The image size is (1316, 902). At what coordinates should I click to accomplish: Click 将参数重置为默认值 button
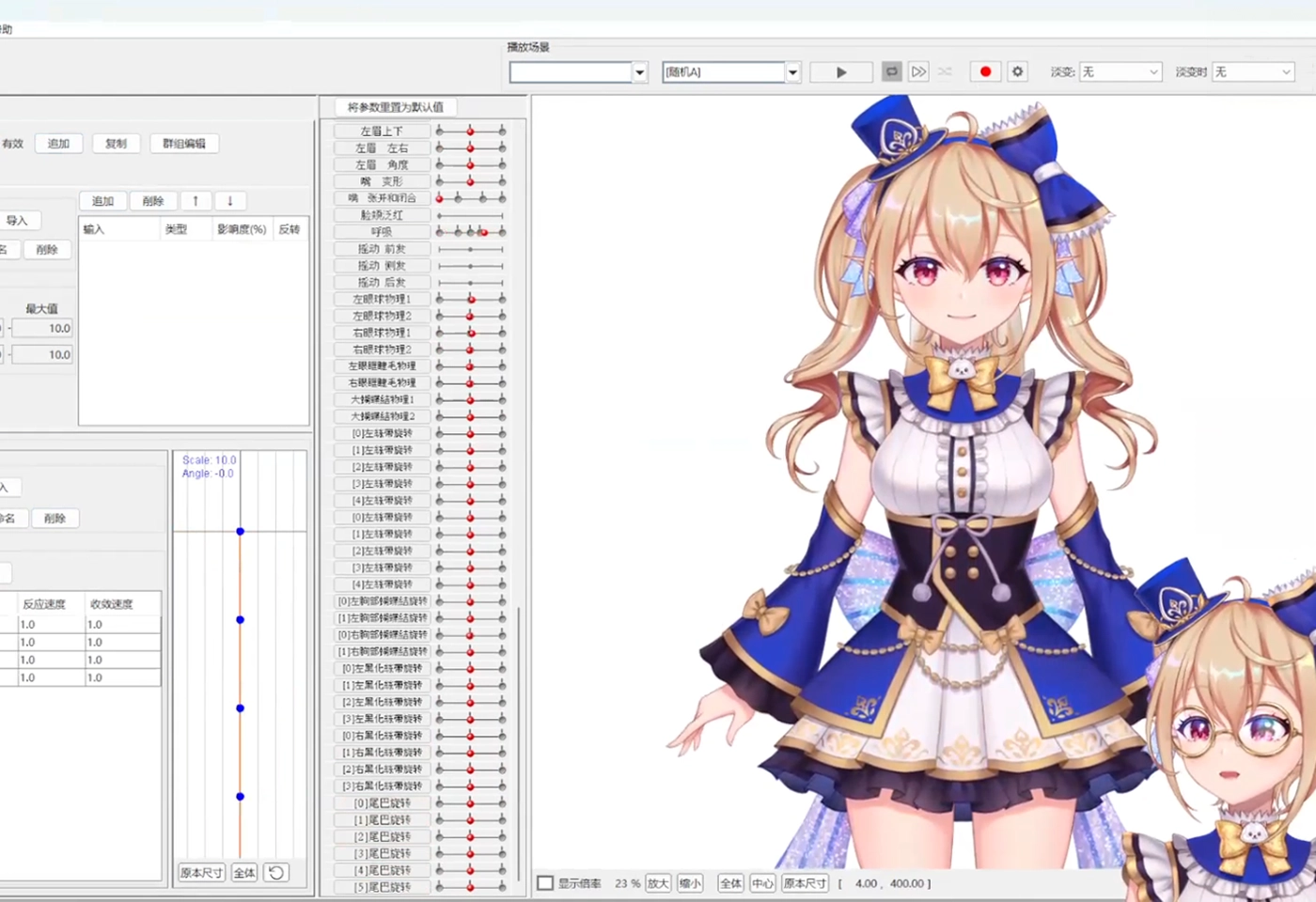(396, 107)
